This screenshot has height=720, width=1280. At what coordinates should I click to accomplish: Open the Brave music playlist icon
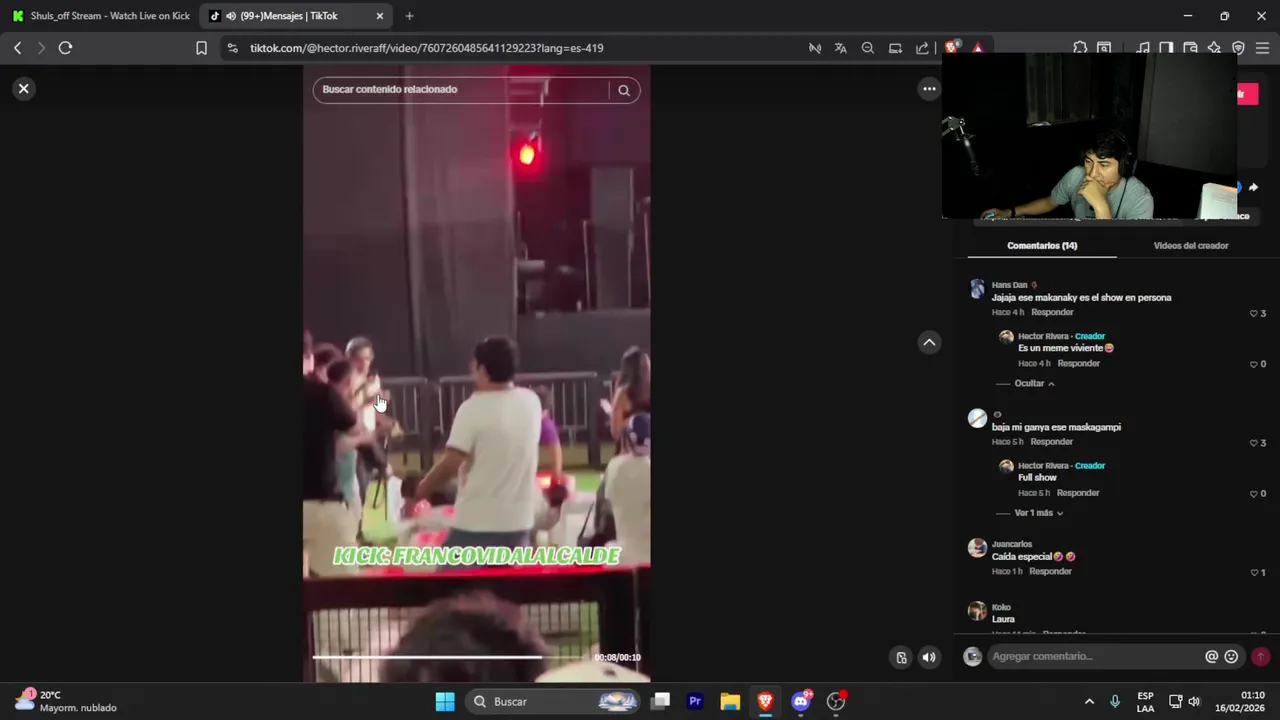coord(1143,48)
